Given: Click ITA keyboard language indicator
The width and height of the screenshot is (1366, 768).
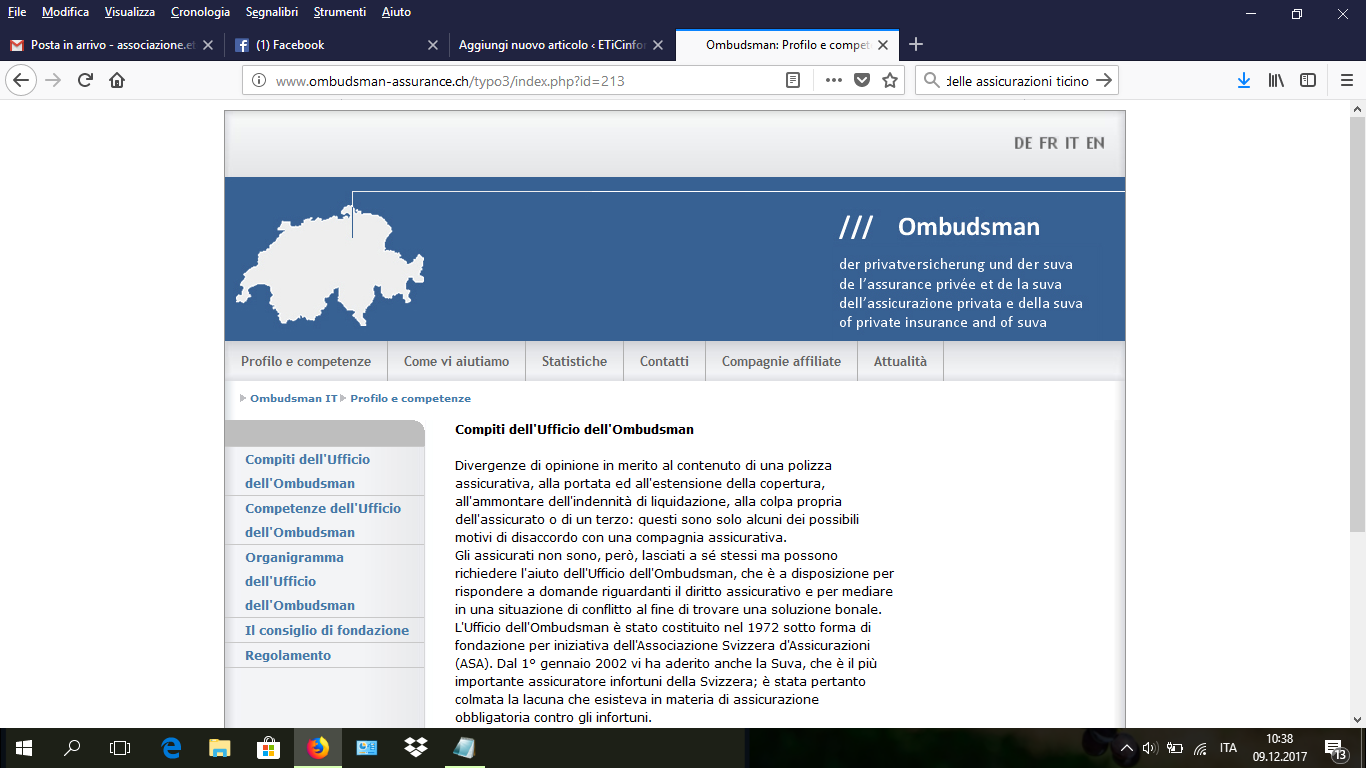Looking at the screenshot, I should pyautogui.click(x=1228, y=748).
